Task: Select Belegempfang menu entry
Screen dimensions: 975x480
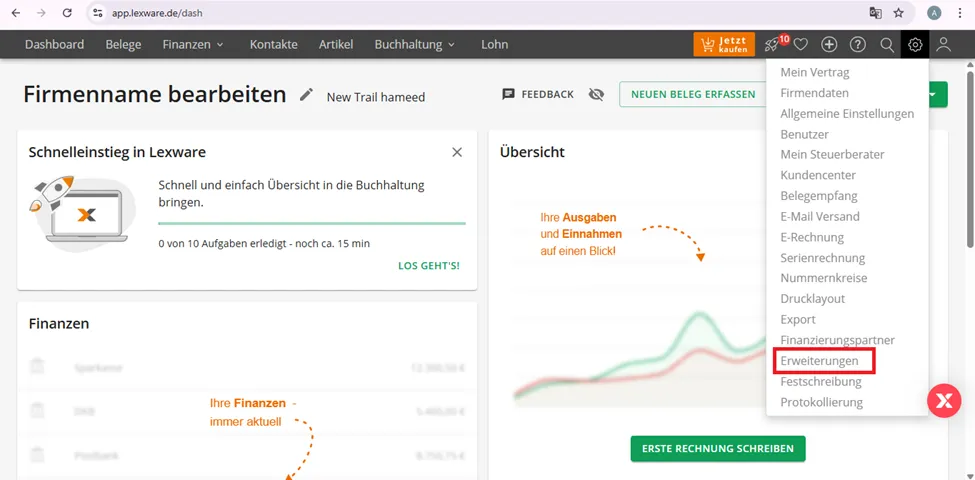Action: click(x=819, y=196)
